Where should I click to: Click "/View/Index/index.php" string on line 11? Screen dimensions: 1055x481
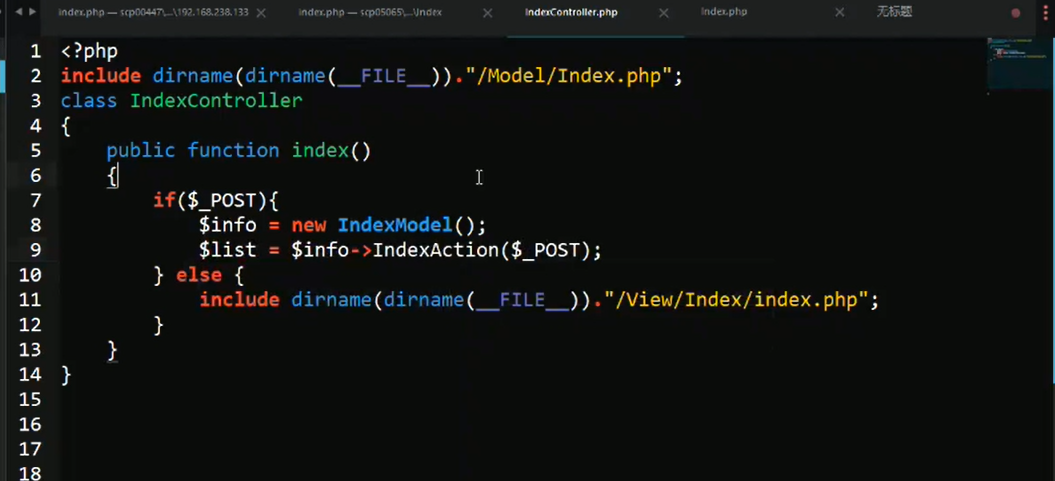pyautogui.click(x=735, y=300)
